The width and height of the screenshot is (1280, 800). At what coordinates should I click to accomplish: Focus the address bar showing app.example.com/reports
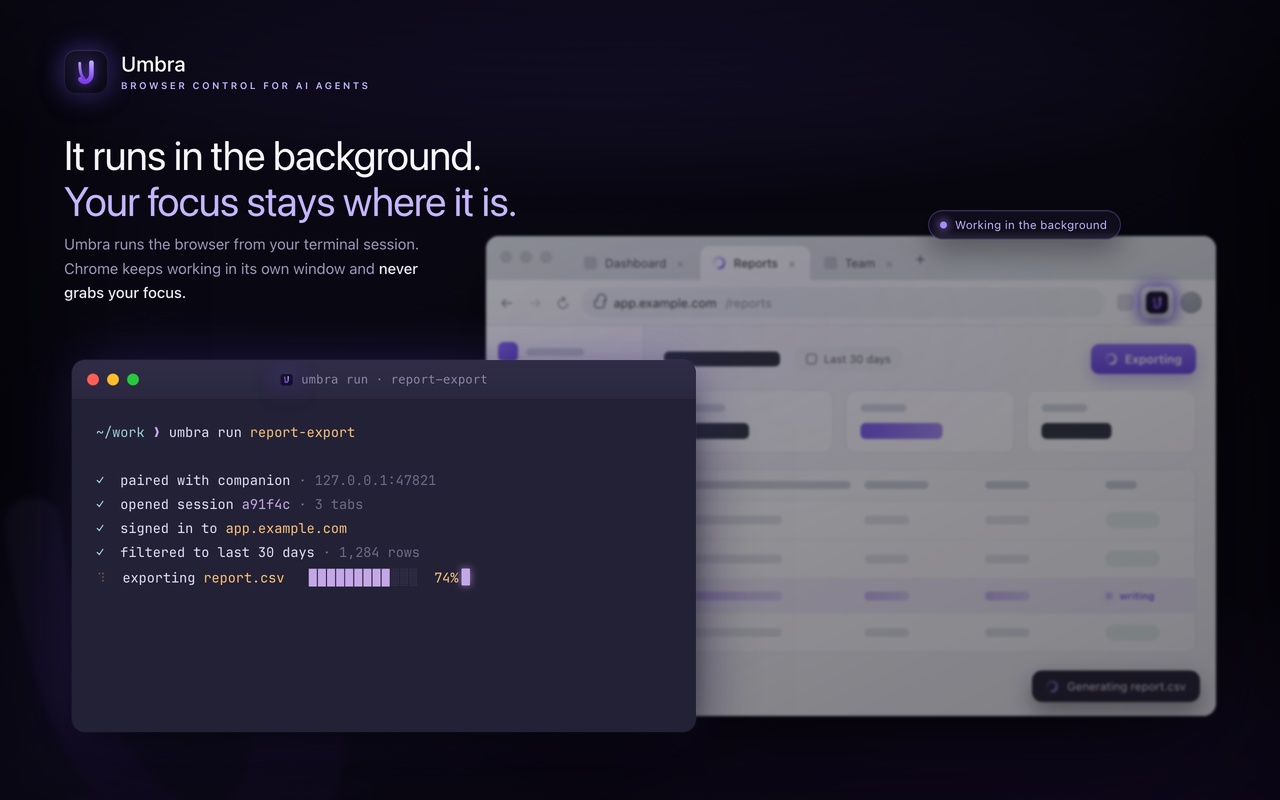[844, 302]
